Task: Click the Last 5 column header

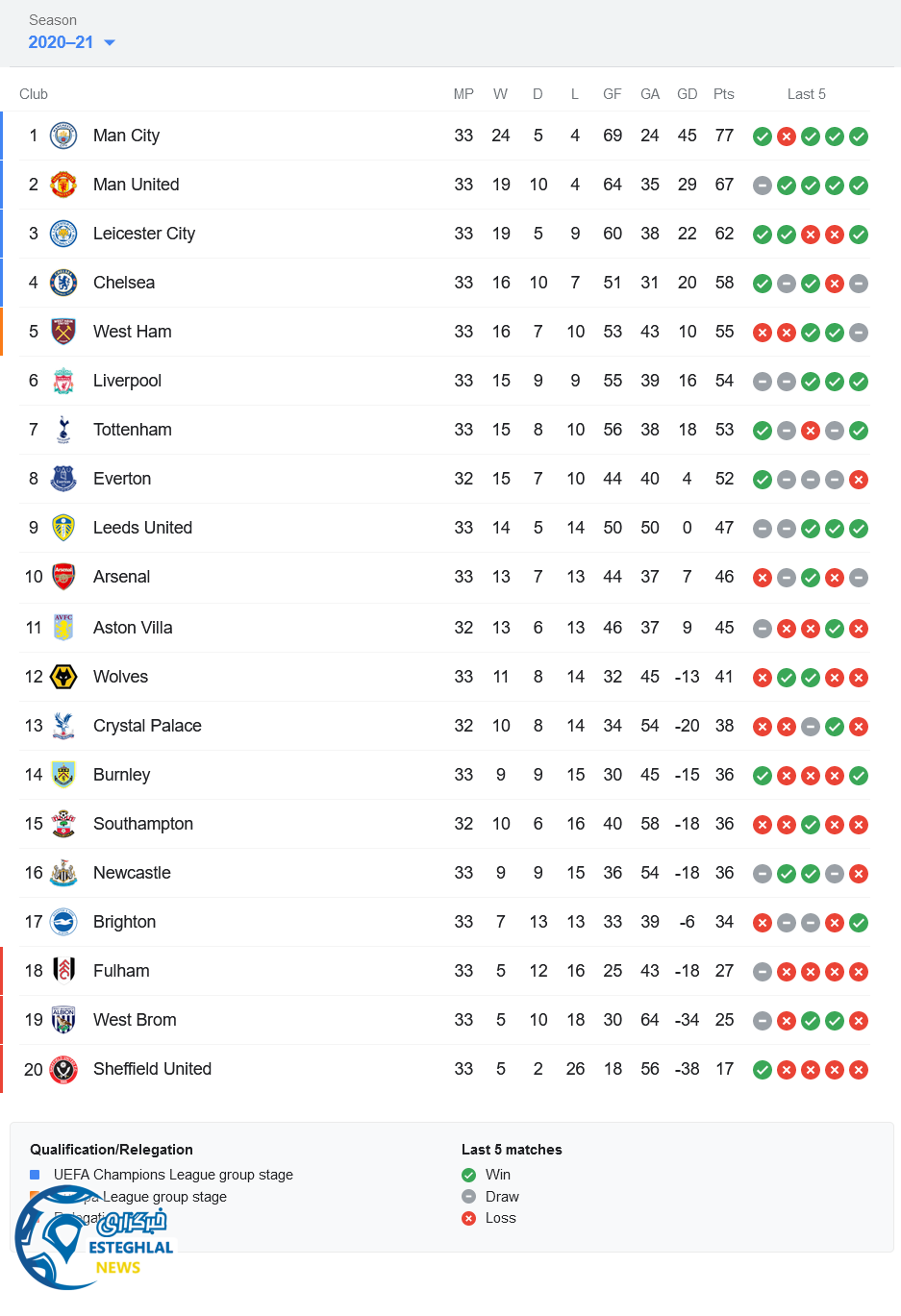Action: [x=806, y=94]
